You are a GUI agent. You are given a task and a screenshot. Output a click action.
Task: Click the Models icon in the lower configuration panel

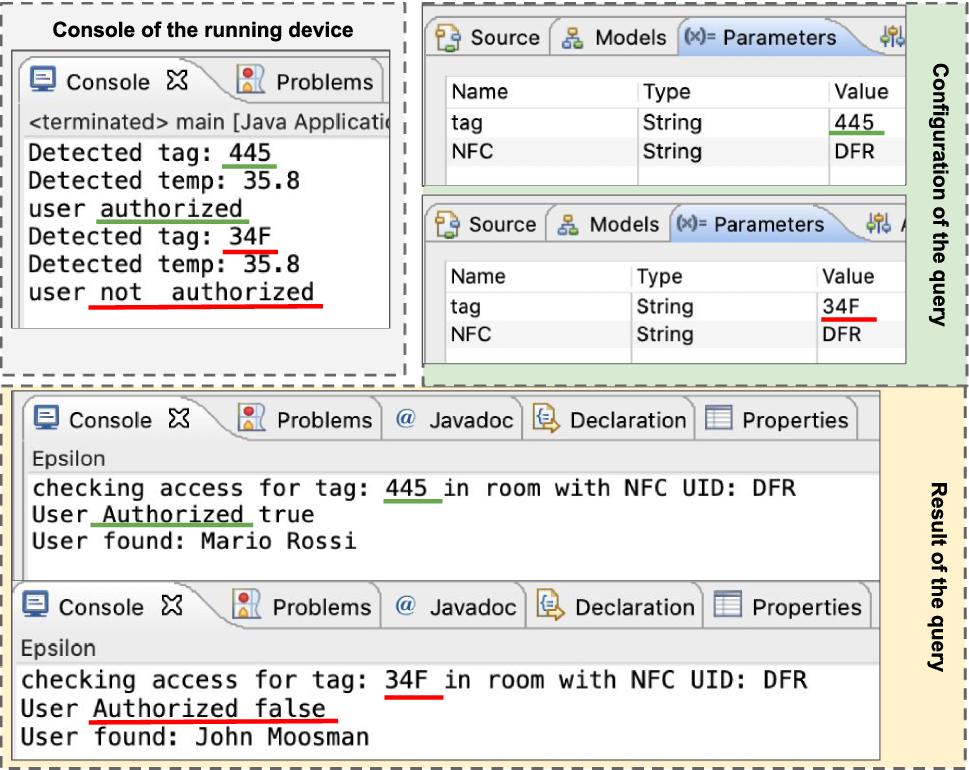point(568,224)
